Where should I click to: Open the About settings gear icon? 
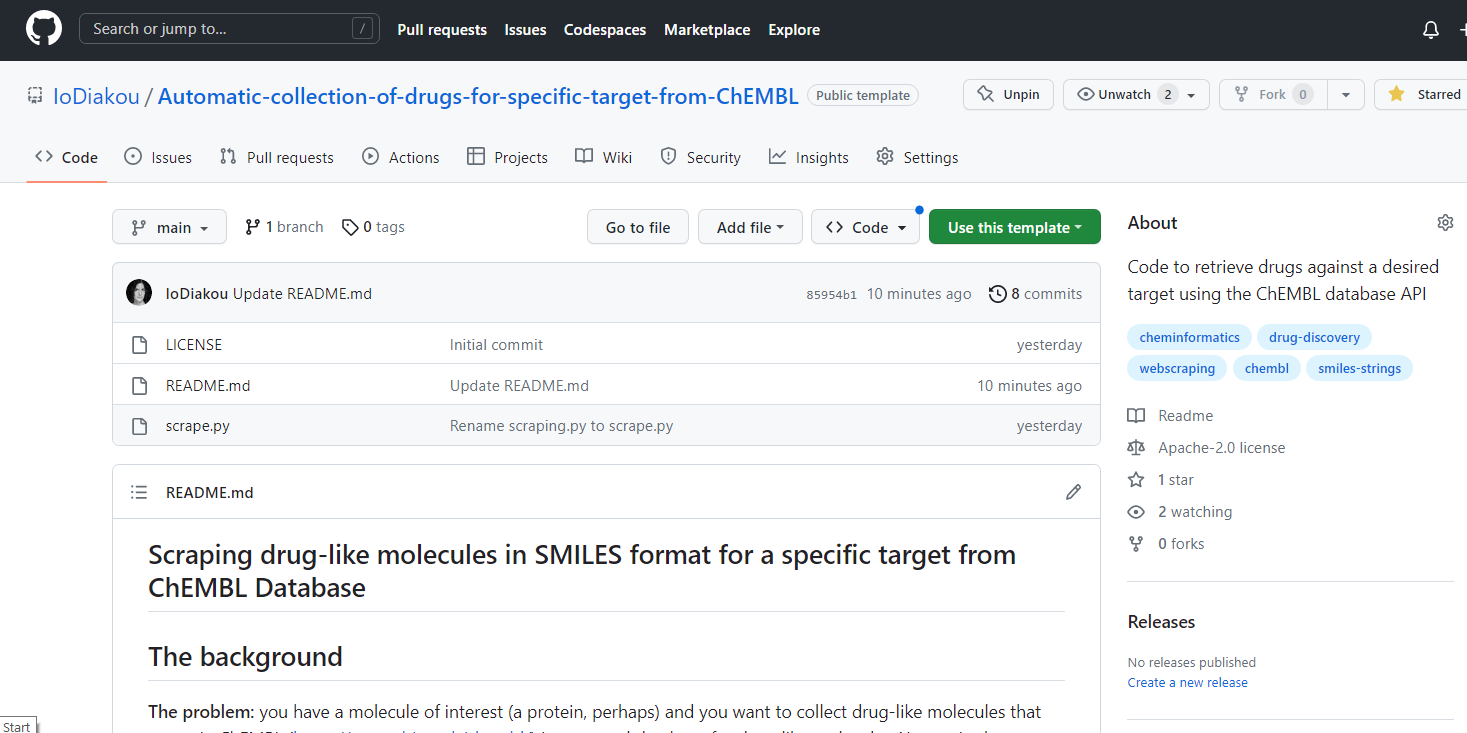click(1445, 222)
